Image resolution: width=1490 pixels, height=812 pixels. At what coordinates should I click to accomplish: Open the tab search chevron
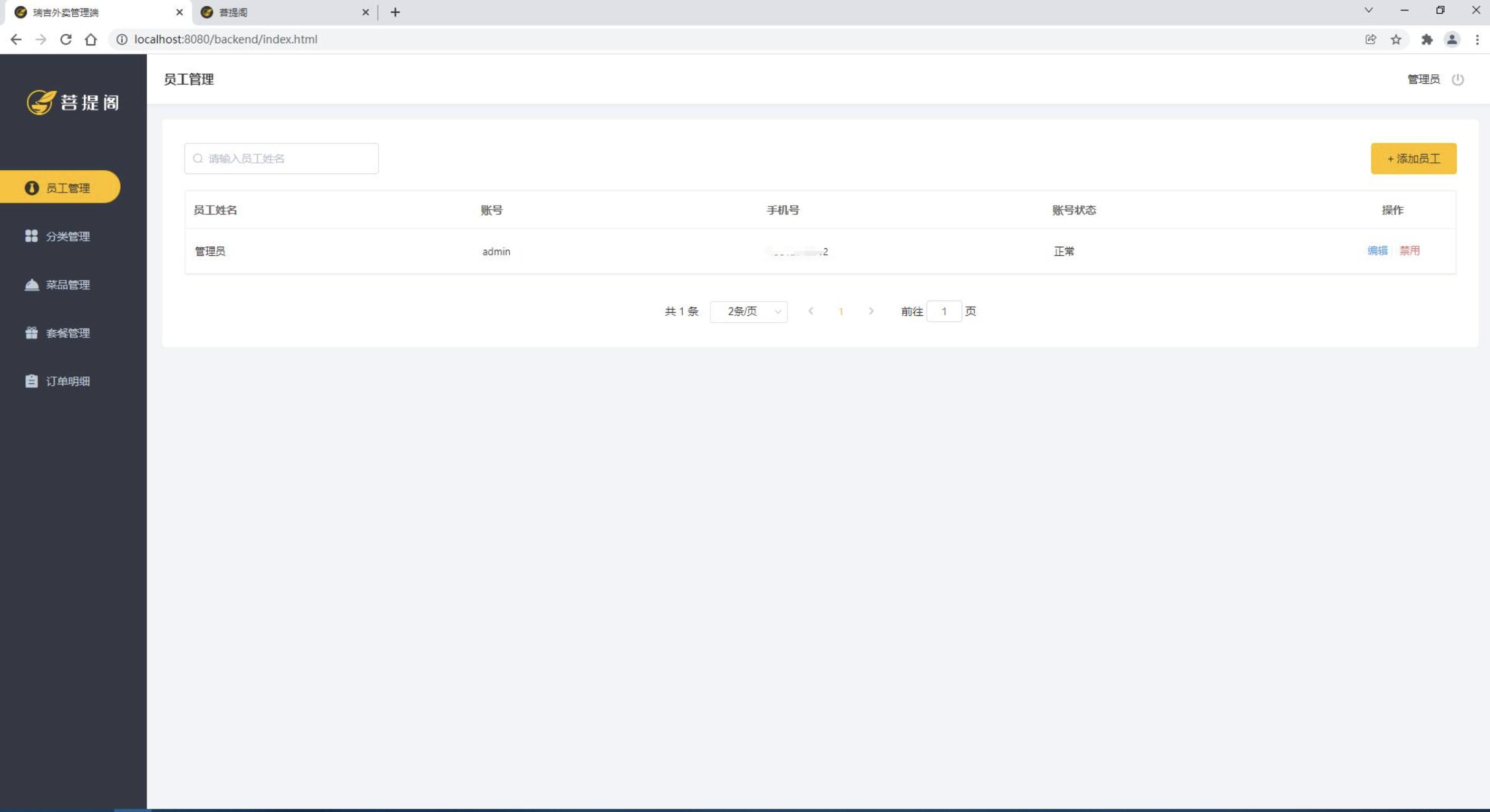(x=1369, y=11)
